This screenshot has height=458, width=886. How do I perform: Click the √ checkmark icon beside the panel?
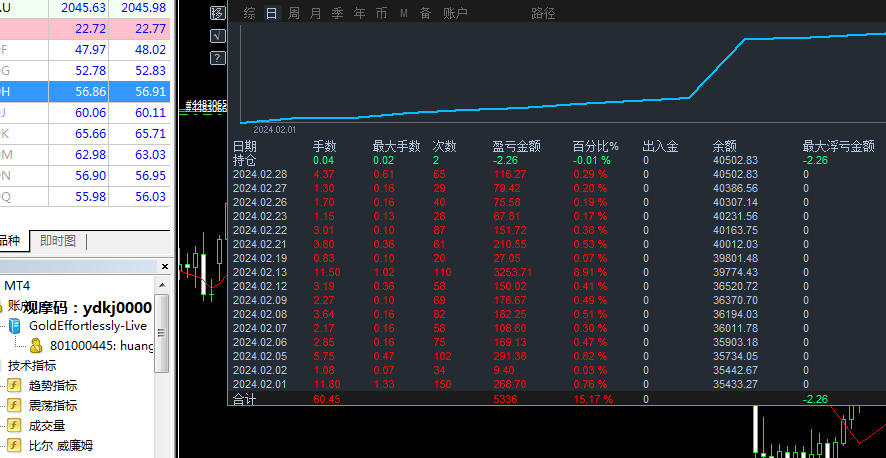pyautogui.click(x=218, y=36)
